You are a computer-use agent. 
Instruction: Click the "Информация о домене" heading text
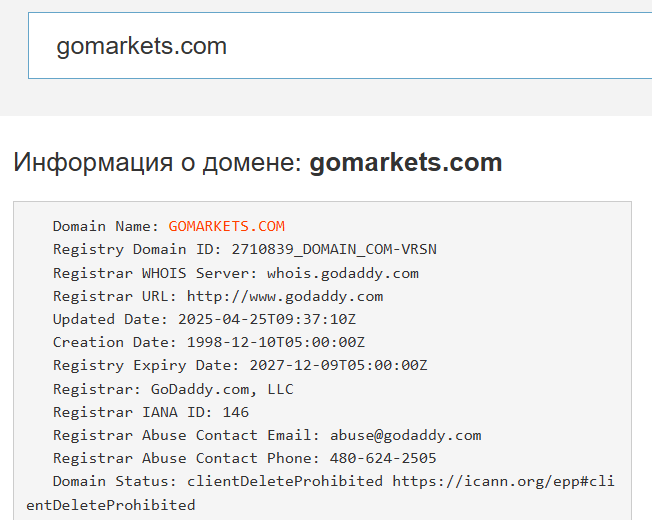[x=157, y=163]
